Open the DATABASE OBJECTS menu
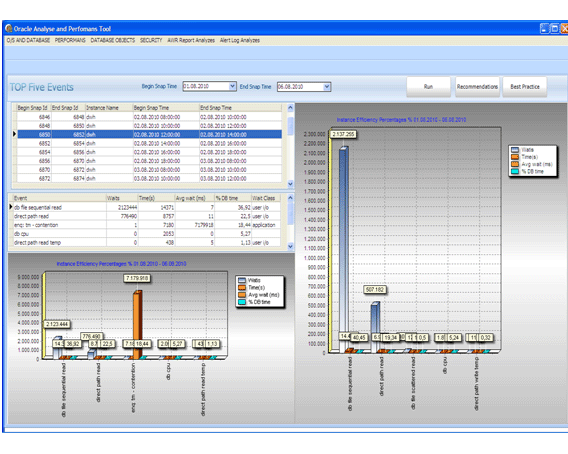568x454 pixels. [x=113, y=40]
